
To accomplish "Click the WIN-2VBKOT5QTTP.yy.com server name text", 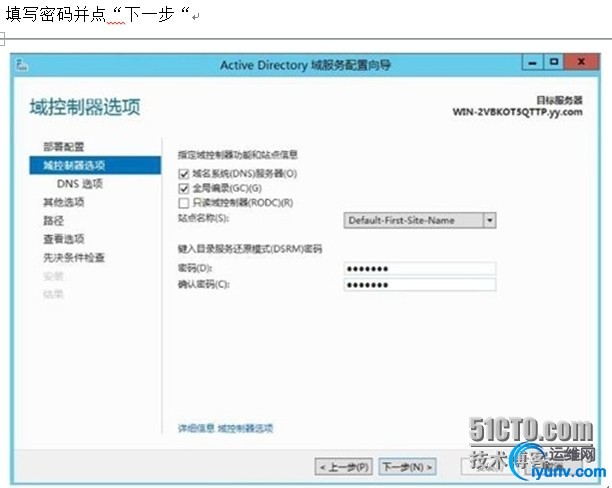I will (517, 112).
